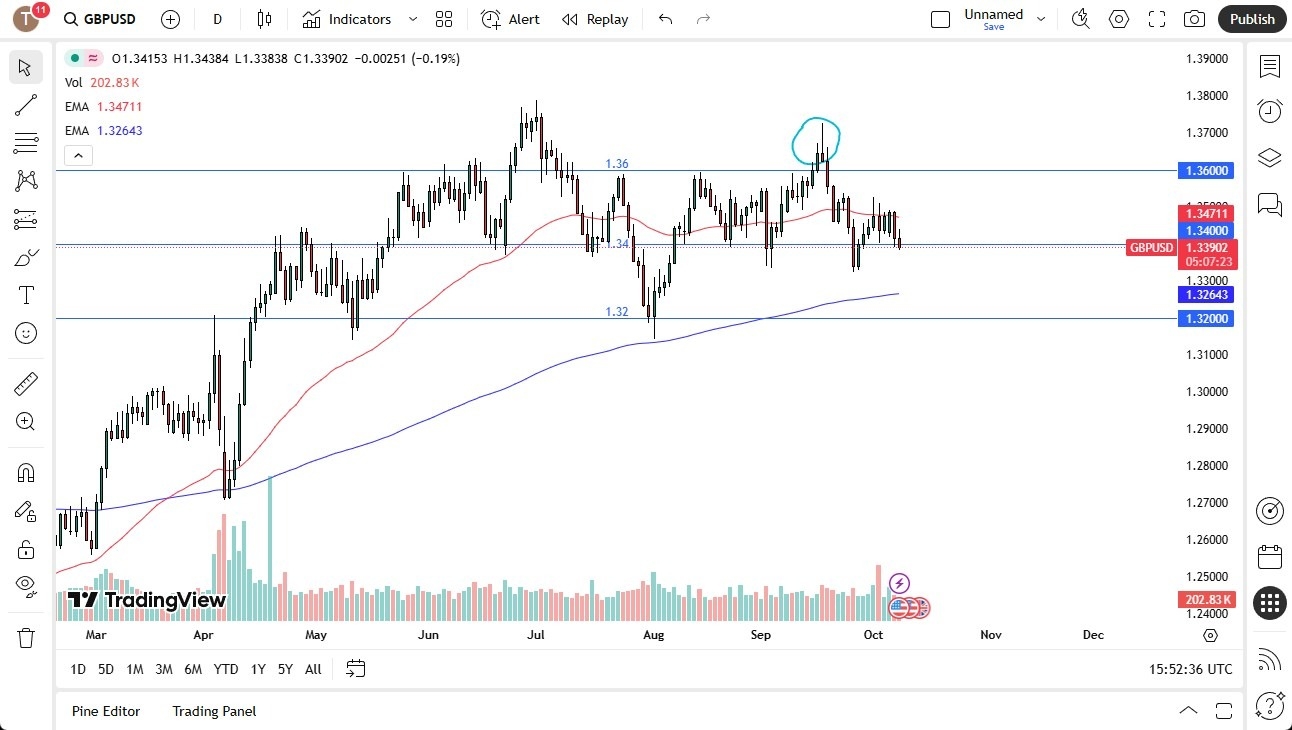Select the Brush drawing tool
Screen dimensions: 1292x730
pos(26,257)
